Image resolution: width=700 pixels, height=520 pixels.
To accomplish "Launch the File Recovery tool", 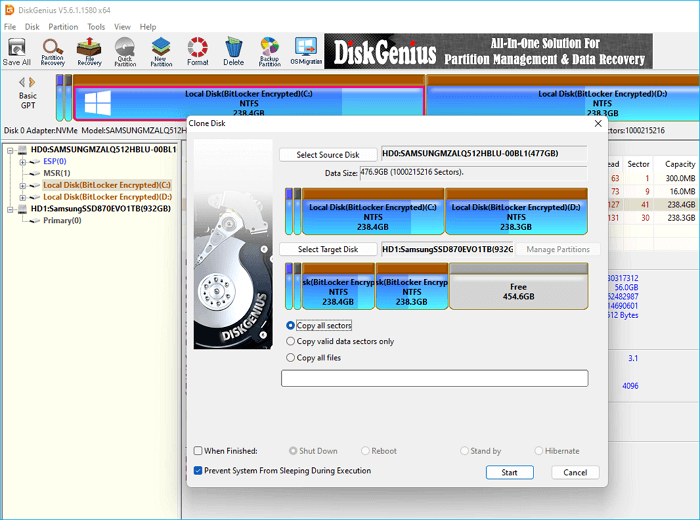I will coord(89,52).
